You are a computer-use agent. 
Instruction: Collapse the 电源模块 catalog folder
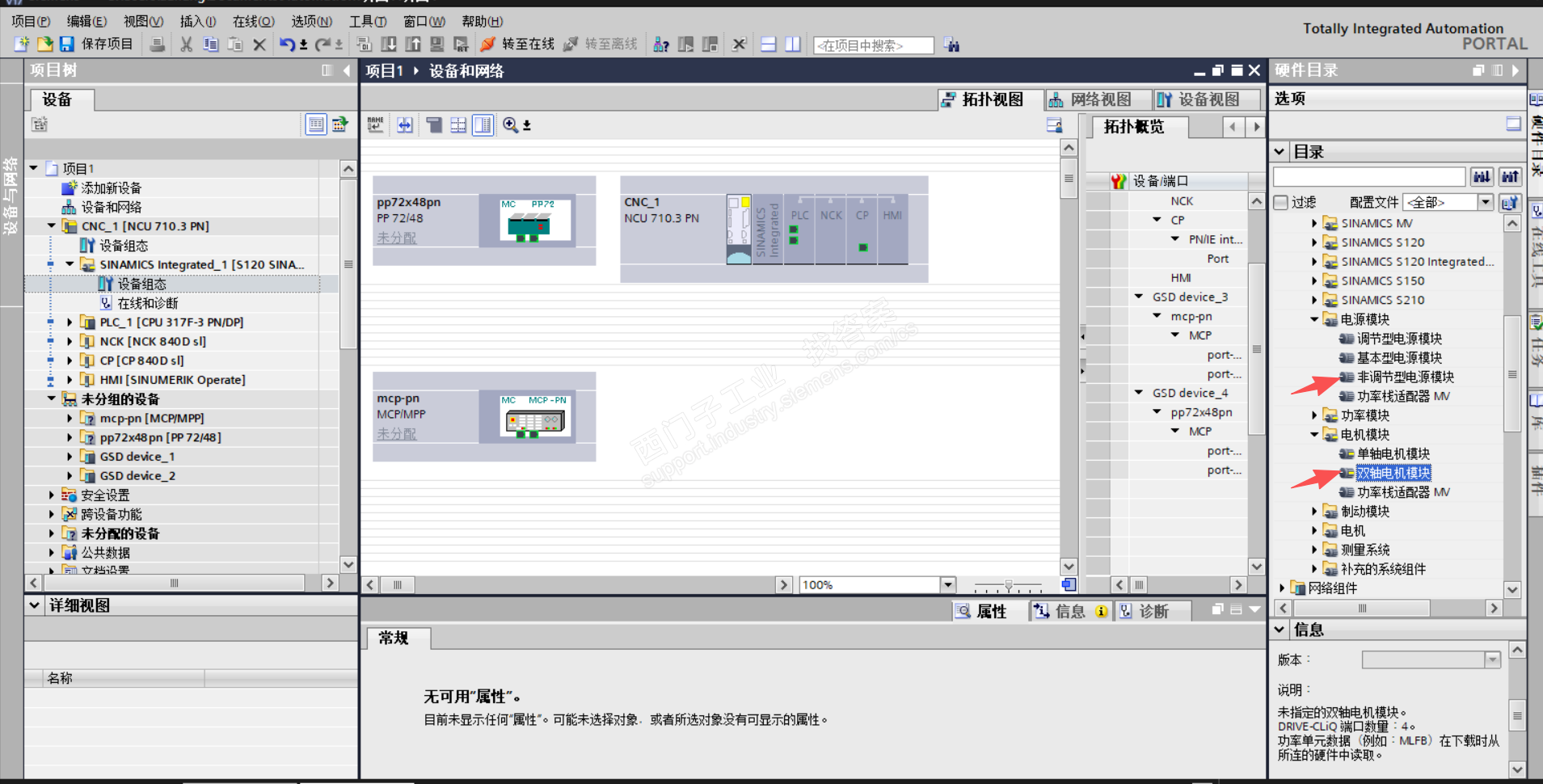click(1314, 319)
